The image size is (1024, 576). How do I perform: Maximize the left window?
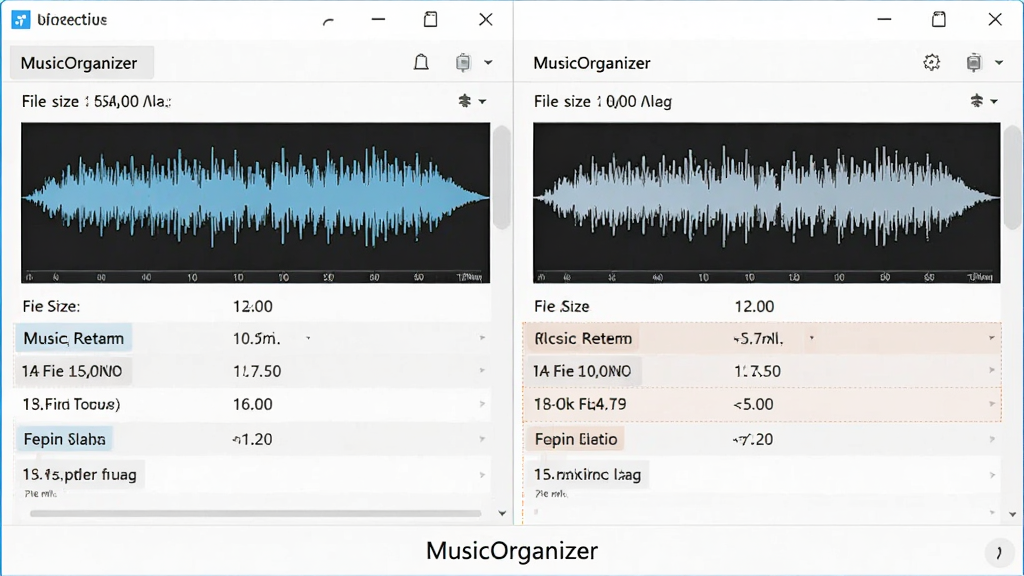(x=430, y=20)
